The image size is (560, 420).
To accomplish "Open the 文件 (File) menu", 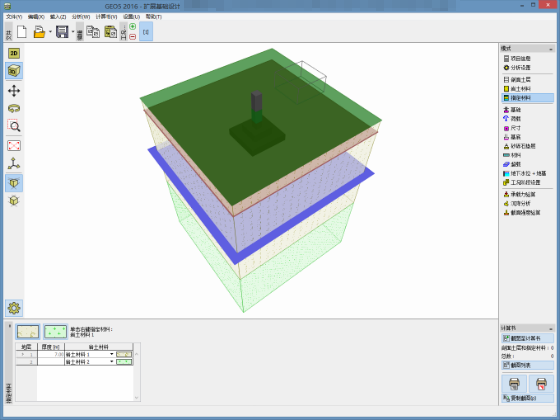I will click(14, 17).
